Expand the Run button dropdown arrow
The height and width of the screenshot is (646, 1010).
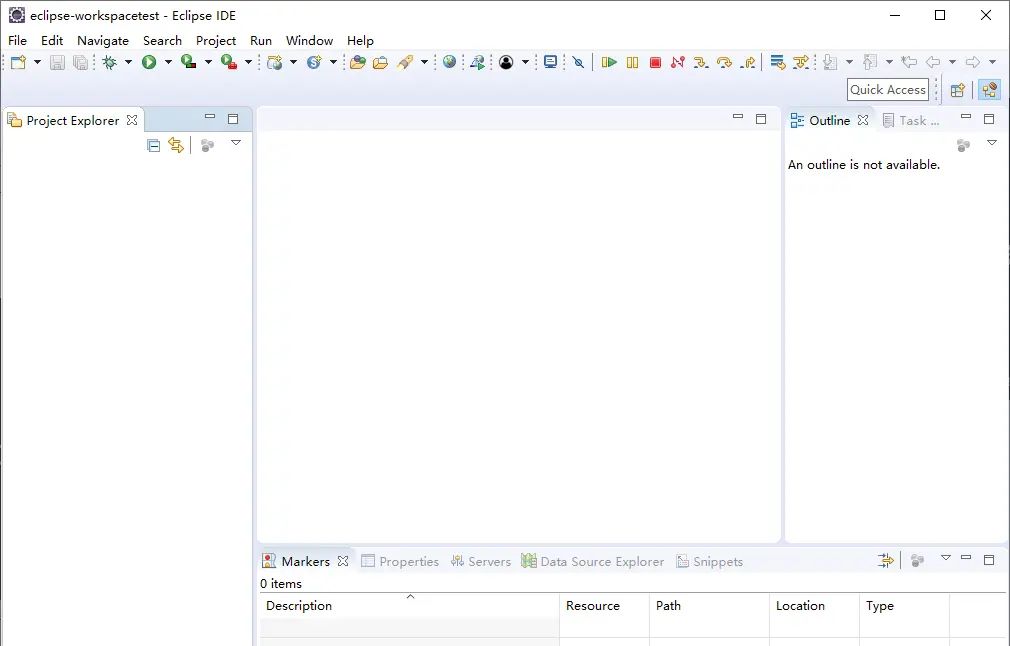[168, 62]
